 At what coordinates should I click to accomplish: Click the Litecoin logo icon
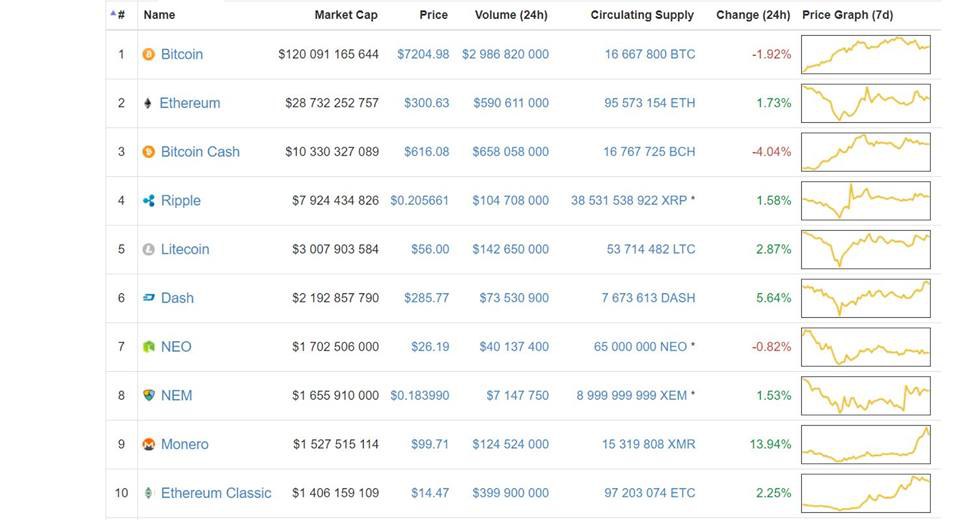point(148,249)
